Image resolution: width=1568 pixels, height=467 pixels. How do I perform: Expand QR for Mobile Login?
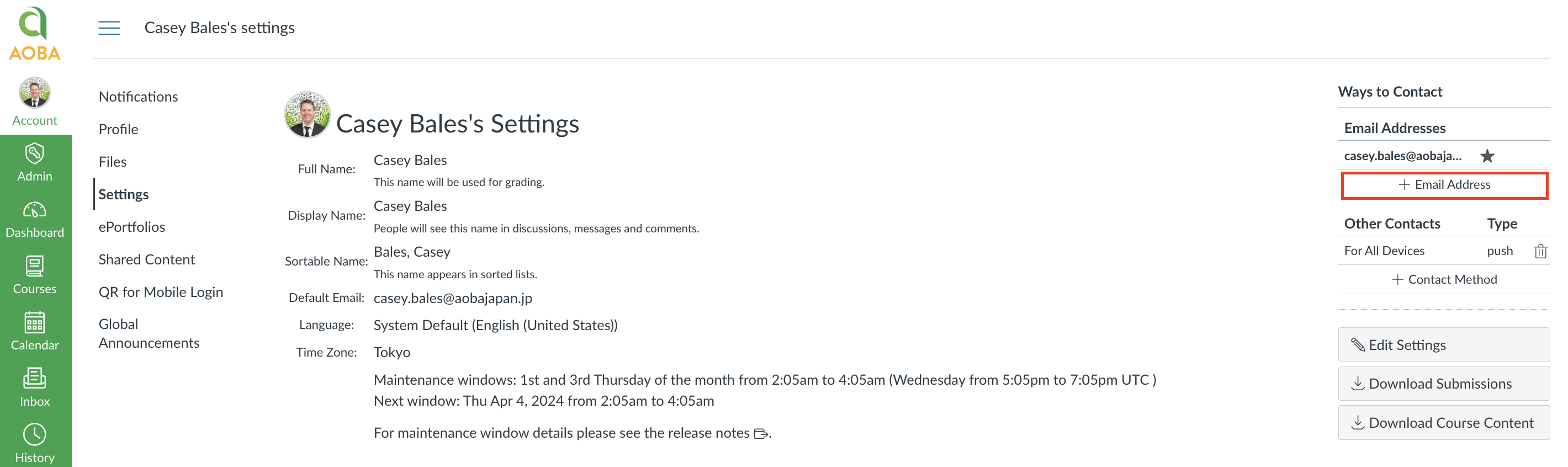point(161,291)
